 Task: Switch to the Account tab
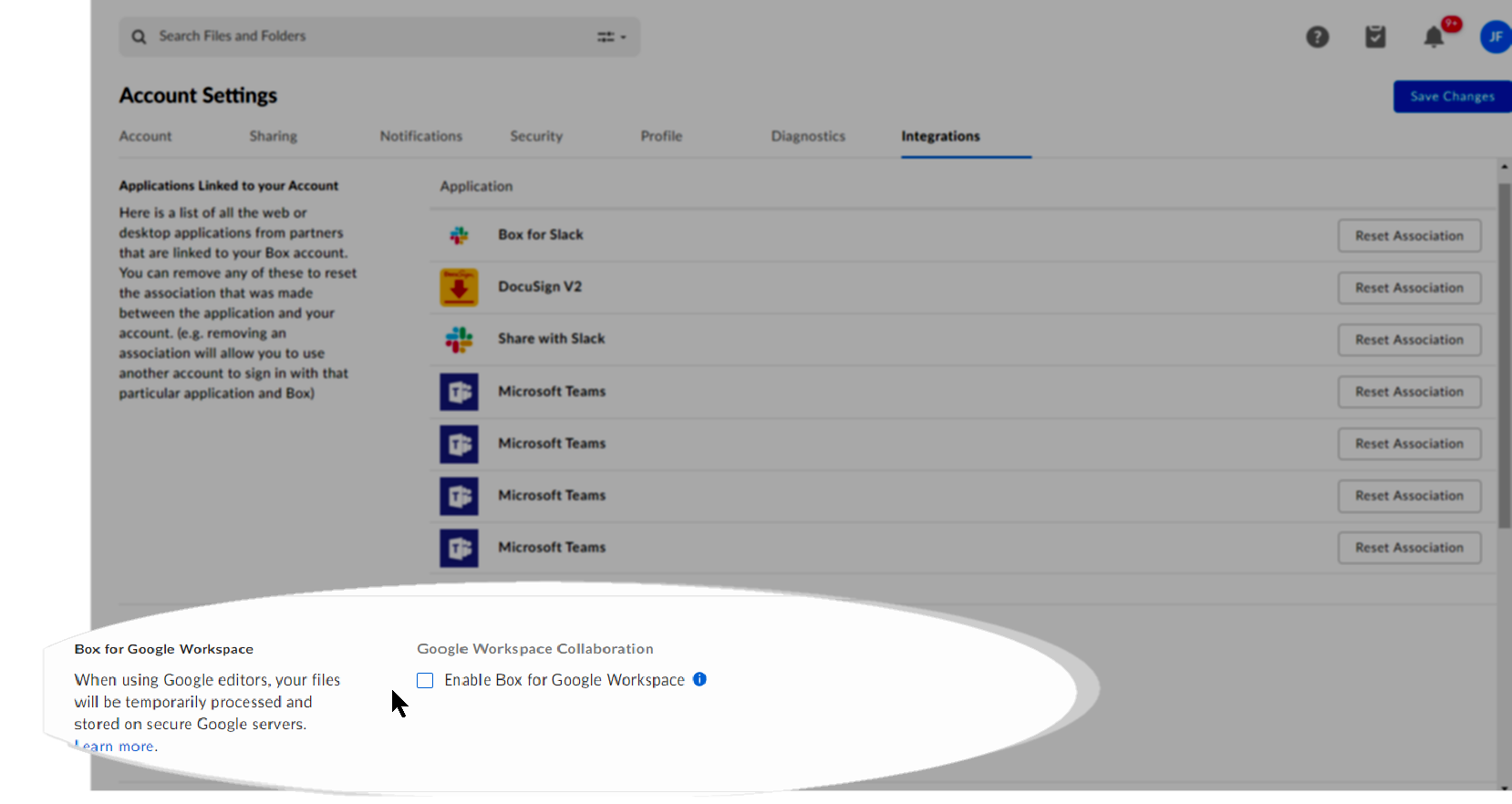pos(145,136)
